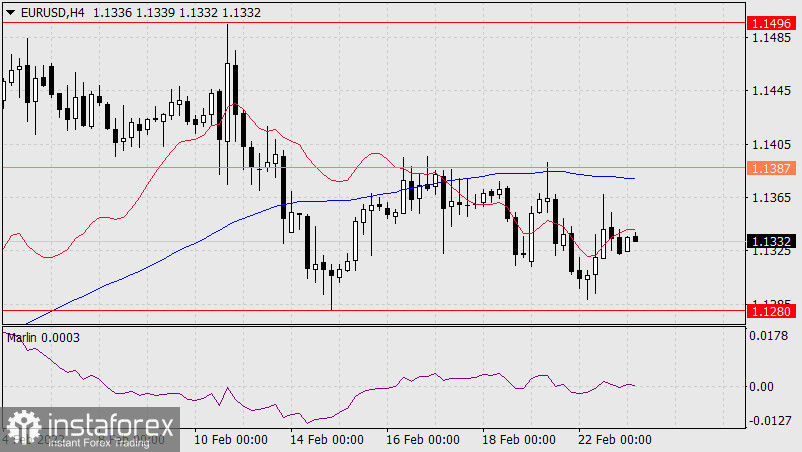This screenshot has height=452, width=802.
Task: Select the most recent candlestick on chart
Action: tap(635, 238)
